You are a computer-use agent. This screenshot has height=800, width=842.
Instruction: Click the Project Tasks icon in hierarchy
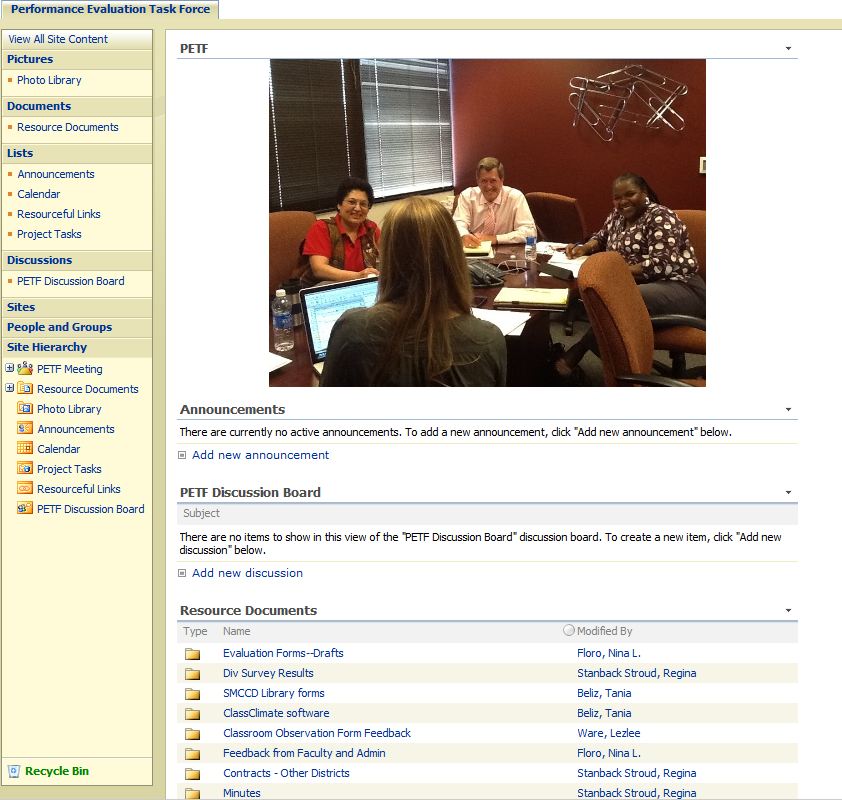25,469
